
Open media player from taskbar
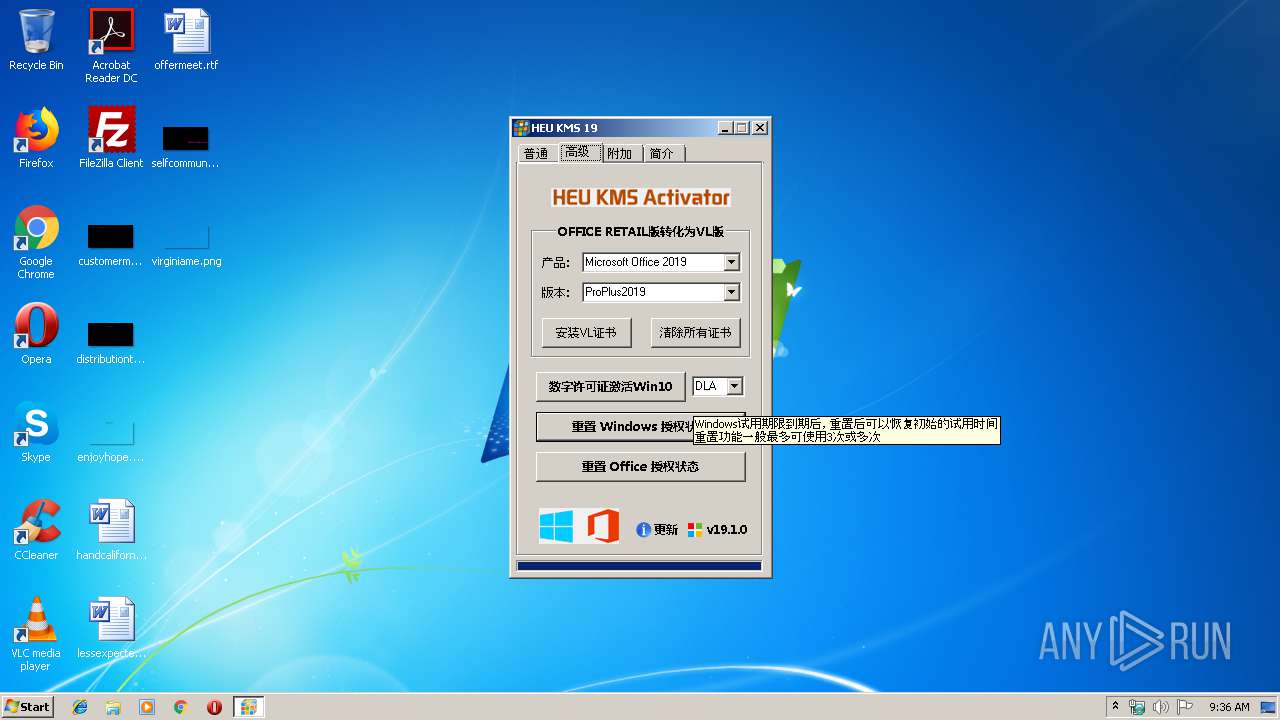[x=147, y=707]
